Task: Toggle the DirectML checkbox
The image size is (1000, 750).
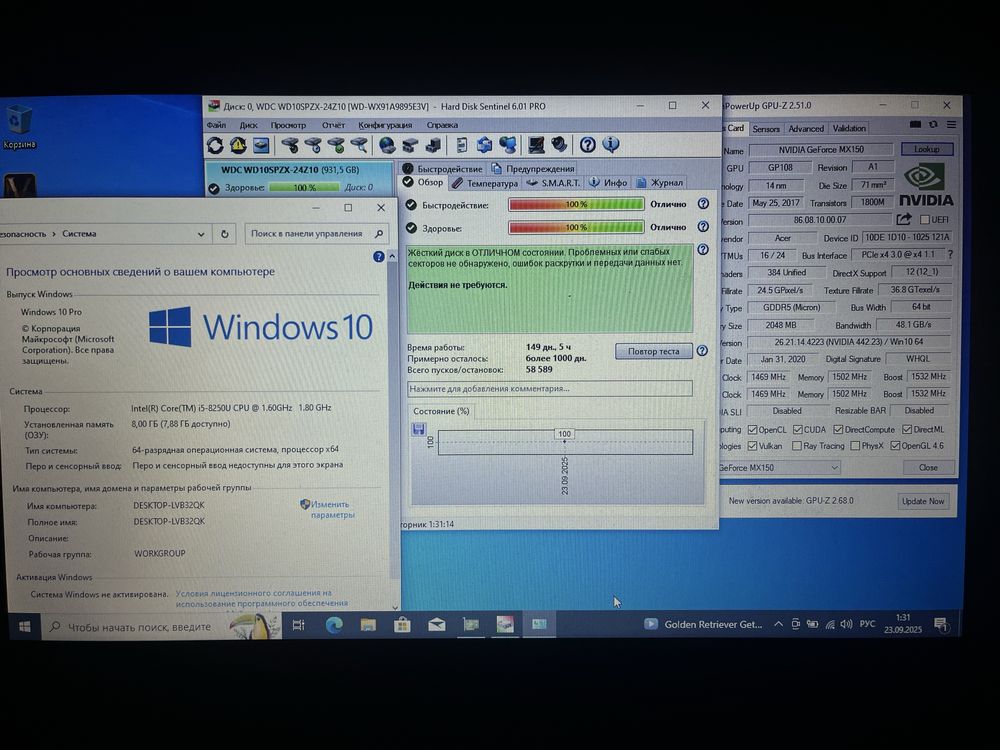Action: tap(908, 429)
